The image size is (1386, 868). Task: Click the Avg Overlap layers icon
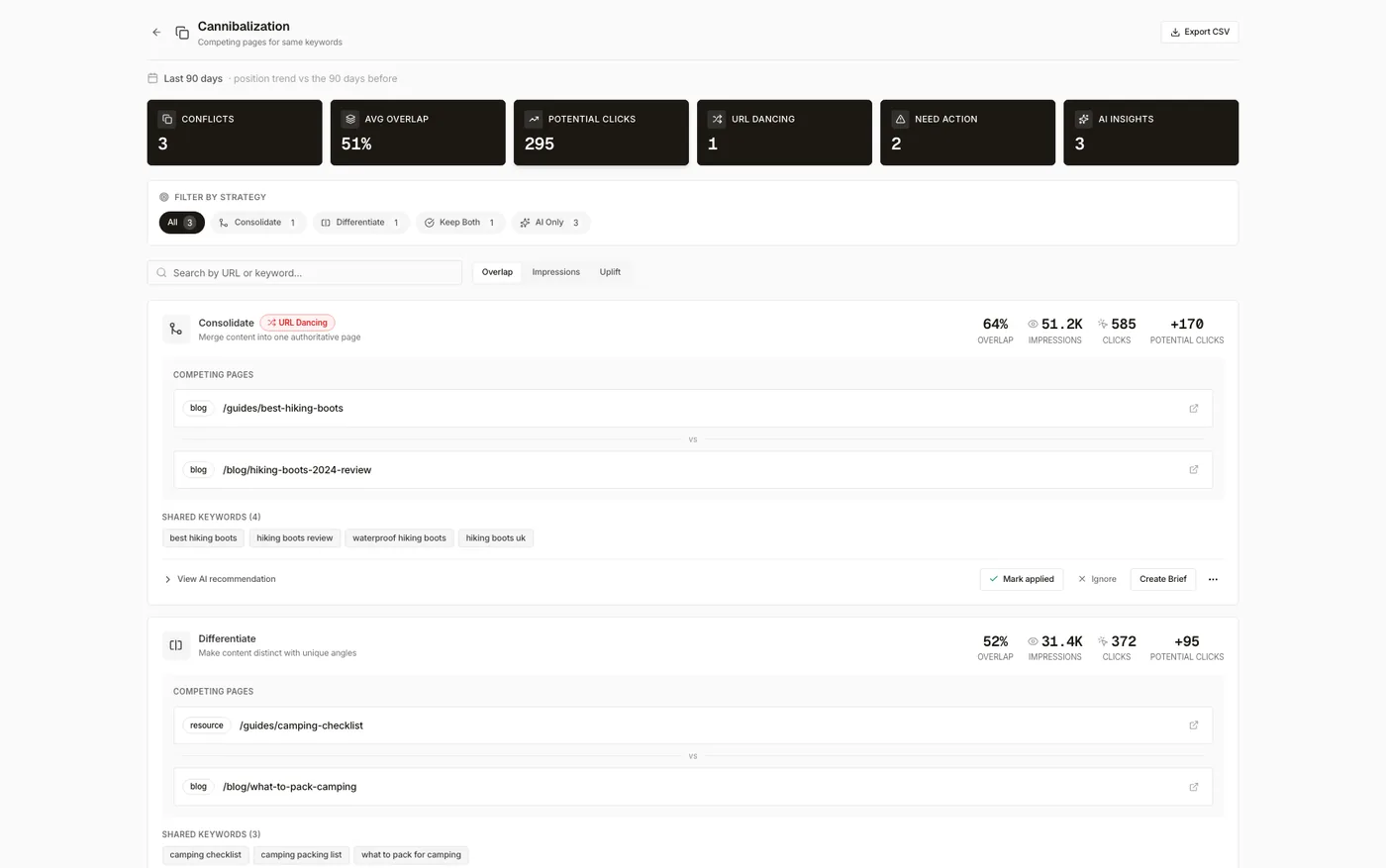(x=349, y=119)
